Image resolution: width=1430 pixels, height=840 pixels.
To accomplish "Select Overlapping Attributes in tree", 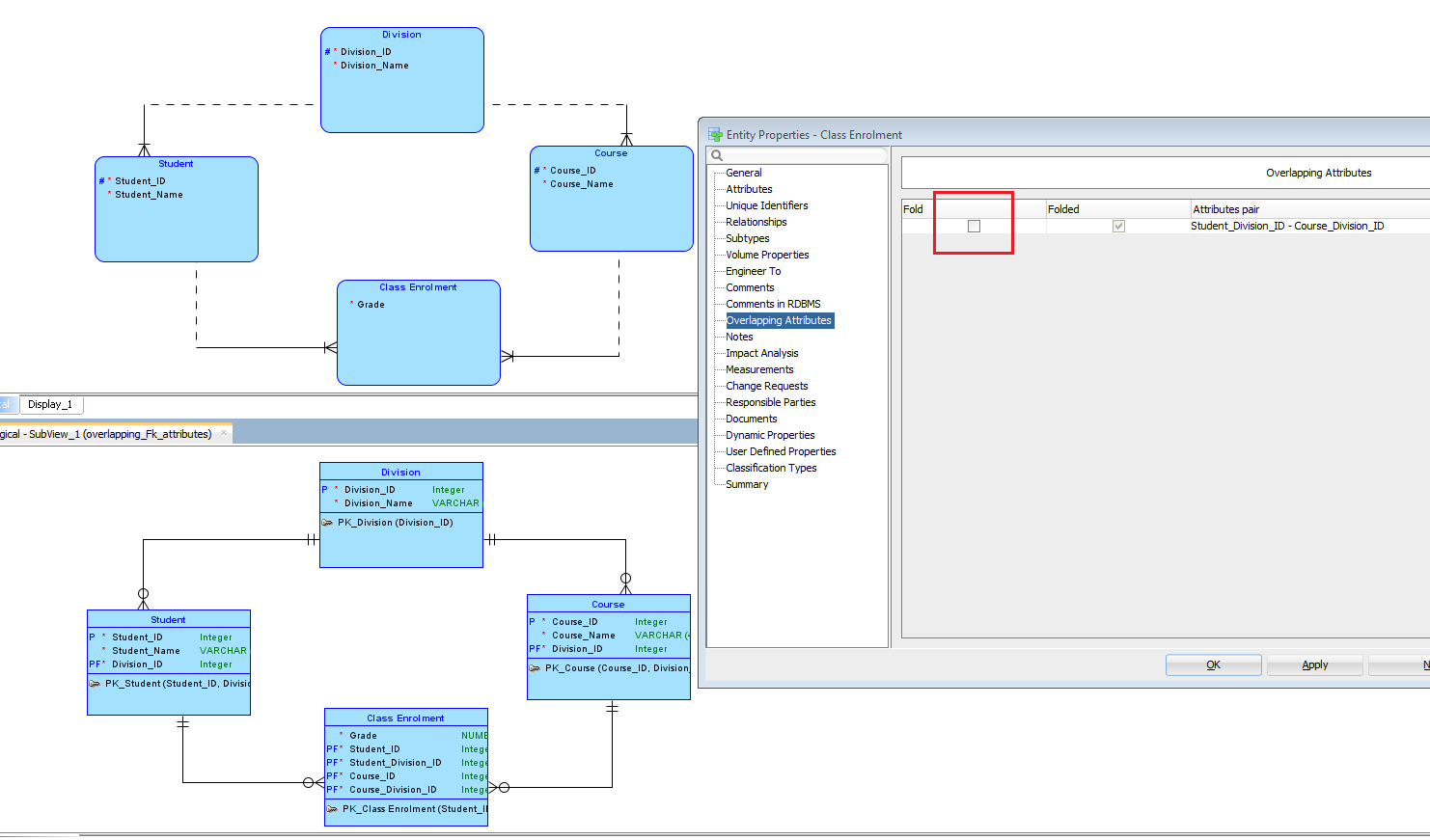I will pos(779,320).
